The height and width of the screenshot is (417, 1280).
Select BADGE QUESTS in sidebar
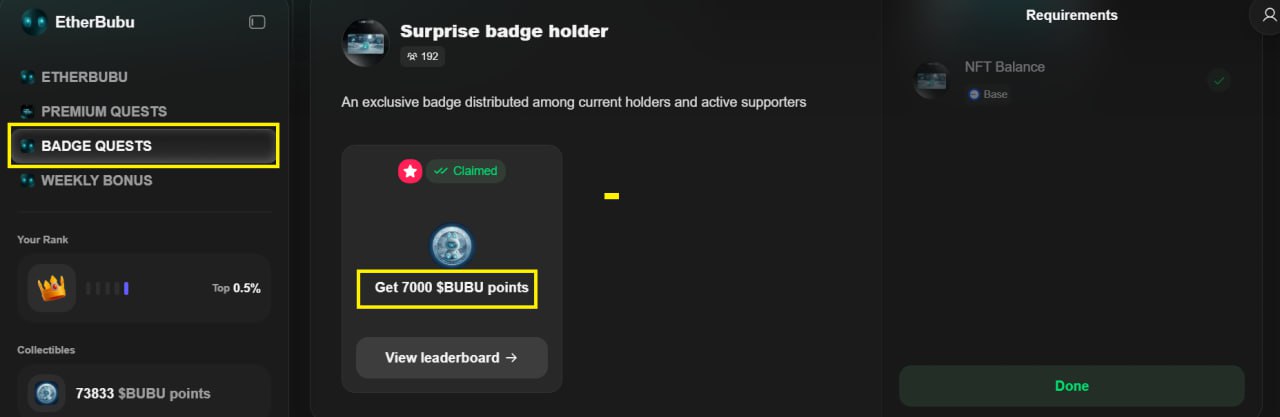[x=96, y=146]
